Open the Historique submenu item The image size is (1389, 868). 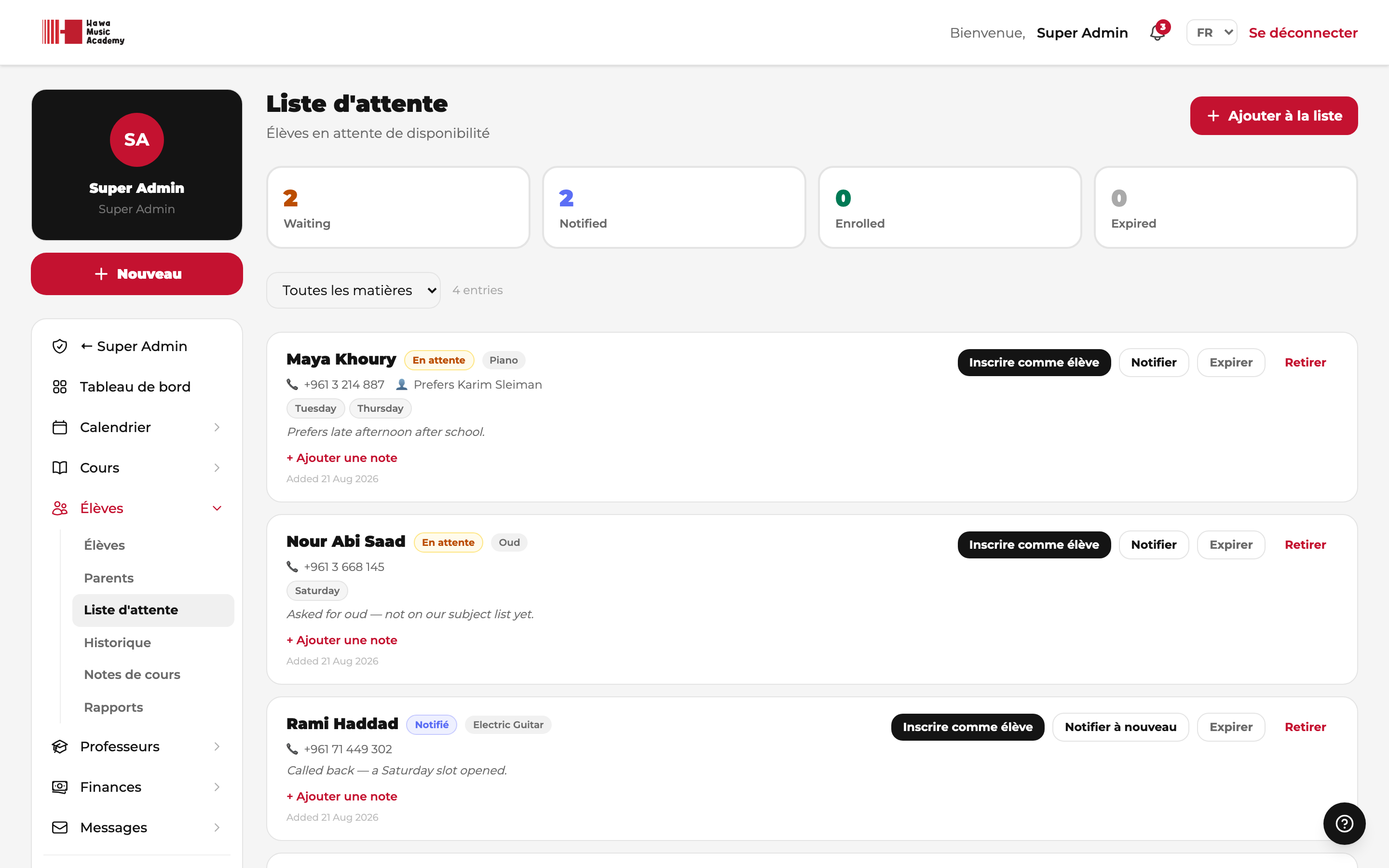[117, 642]
